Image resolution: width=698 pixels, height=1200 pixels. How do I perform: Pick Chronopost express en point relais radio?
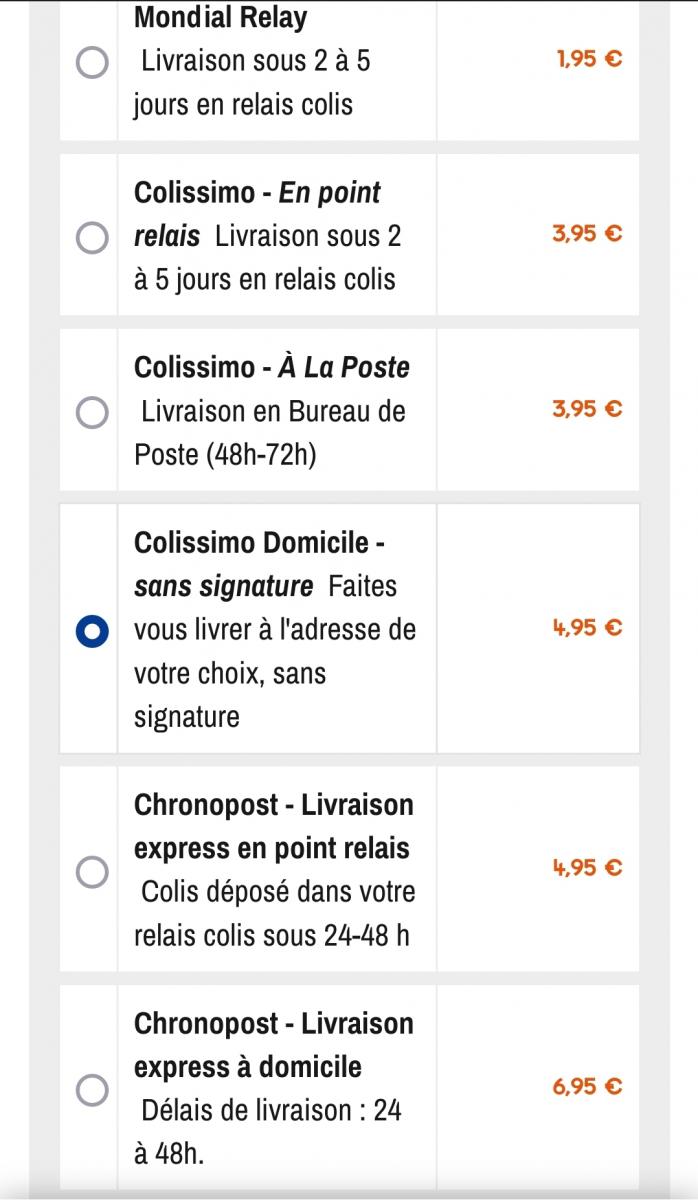click(x=93, y=871)
